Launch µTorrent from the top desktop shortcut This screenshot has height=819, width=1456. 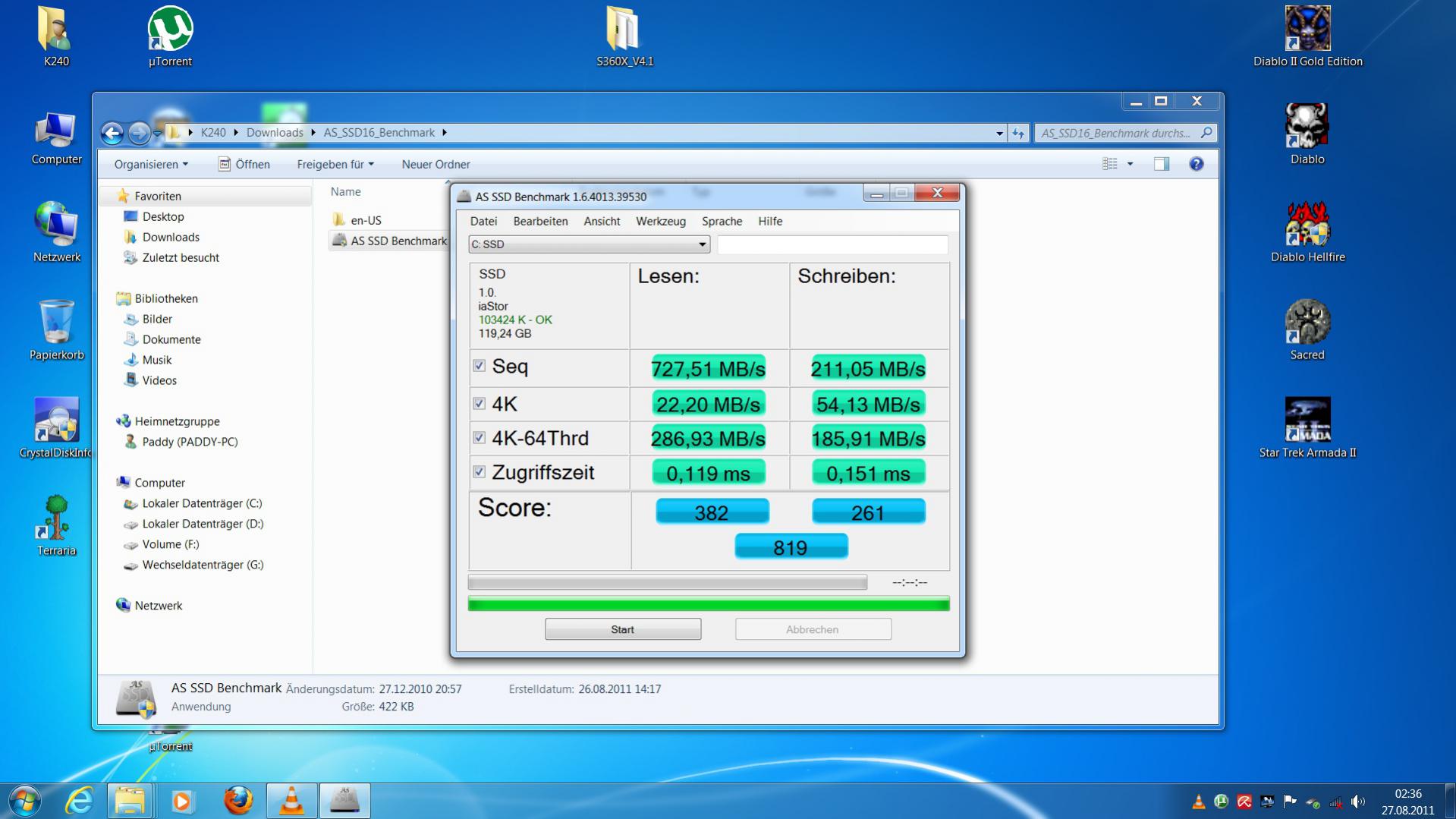170,36
